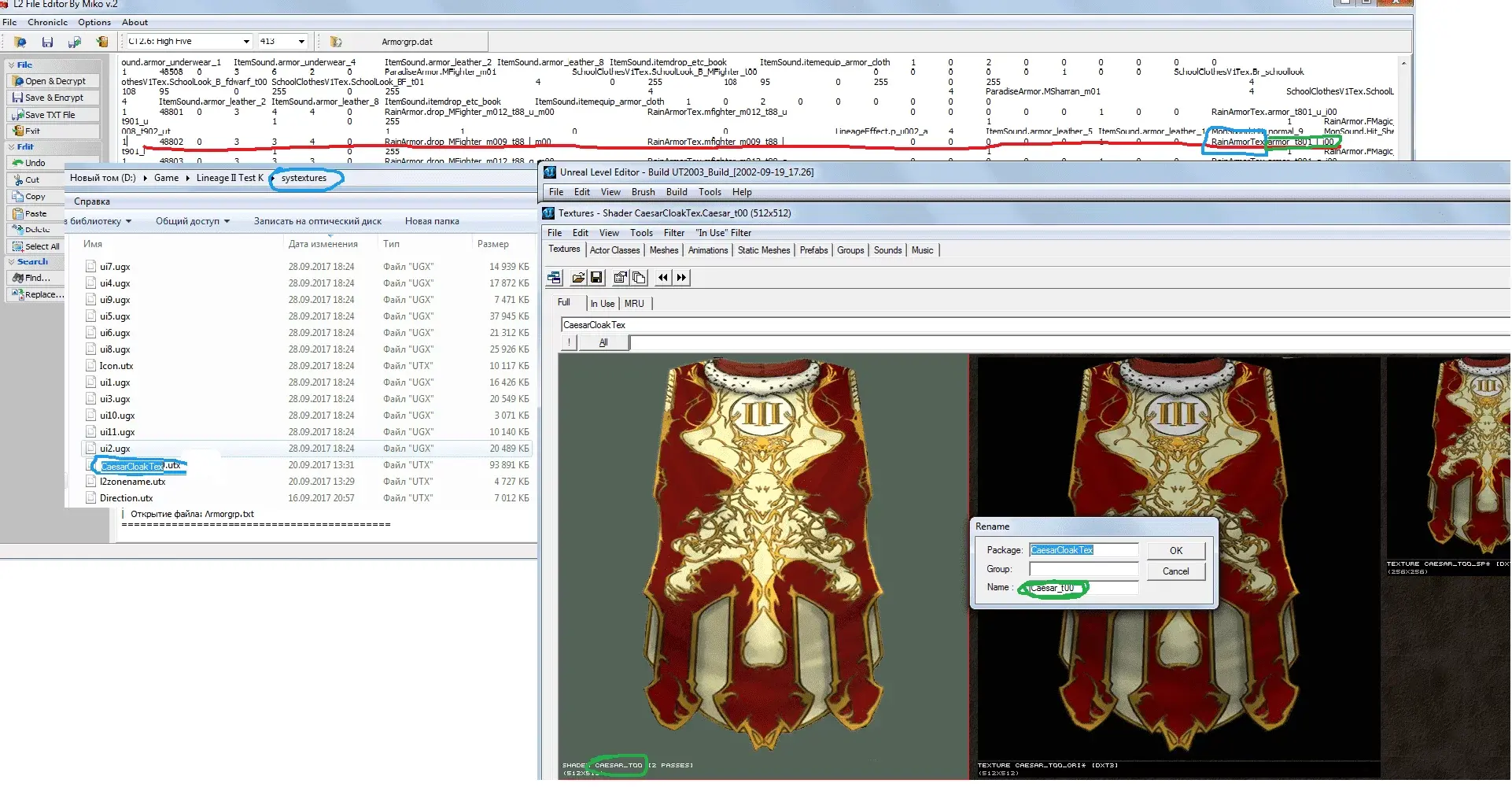The width and height of the screenshot is (1512, 787).
Task: Click Find... in the Search panel
Action: [x=35, y=278]
